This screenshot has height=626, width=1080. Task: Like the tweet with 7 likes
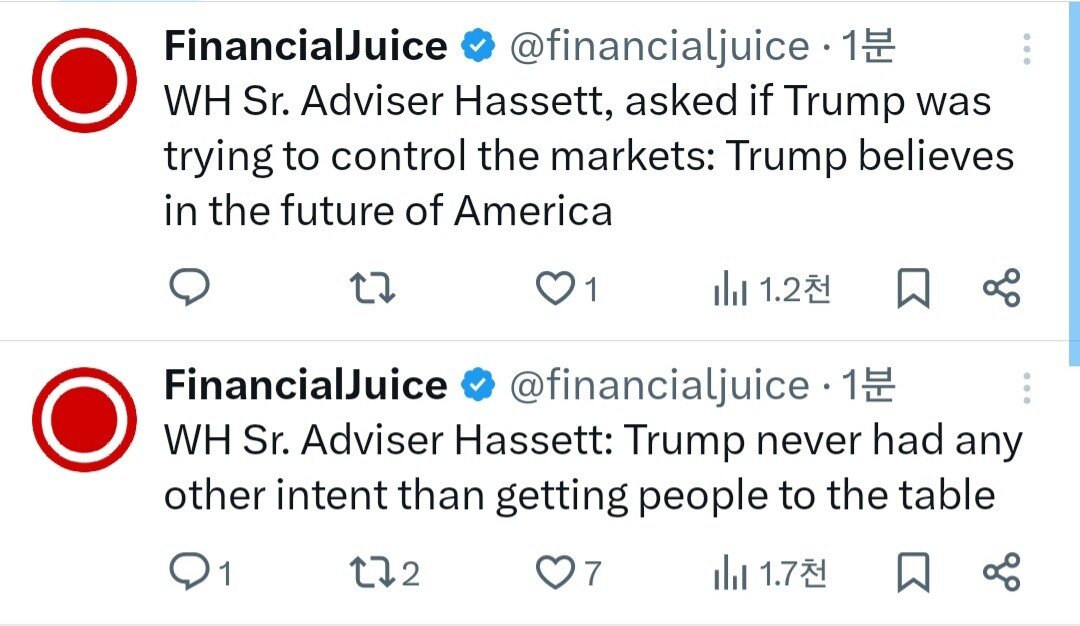click(568, 573)
